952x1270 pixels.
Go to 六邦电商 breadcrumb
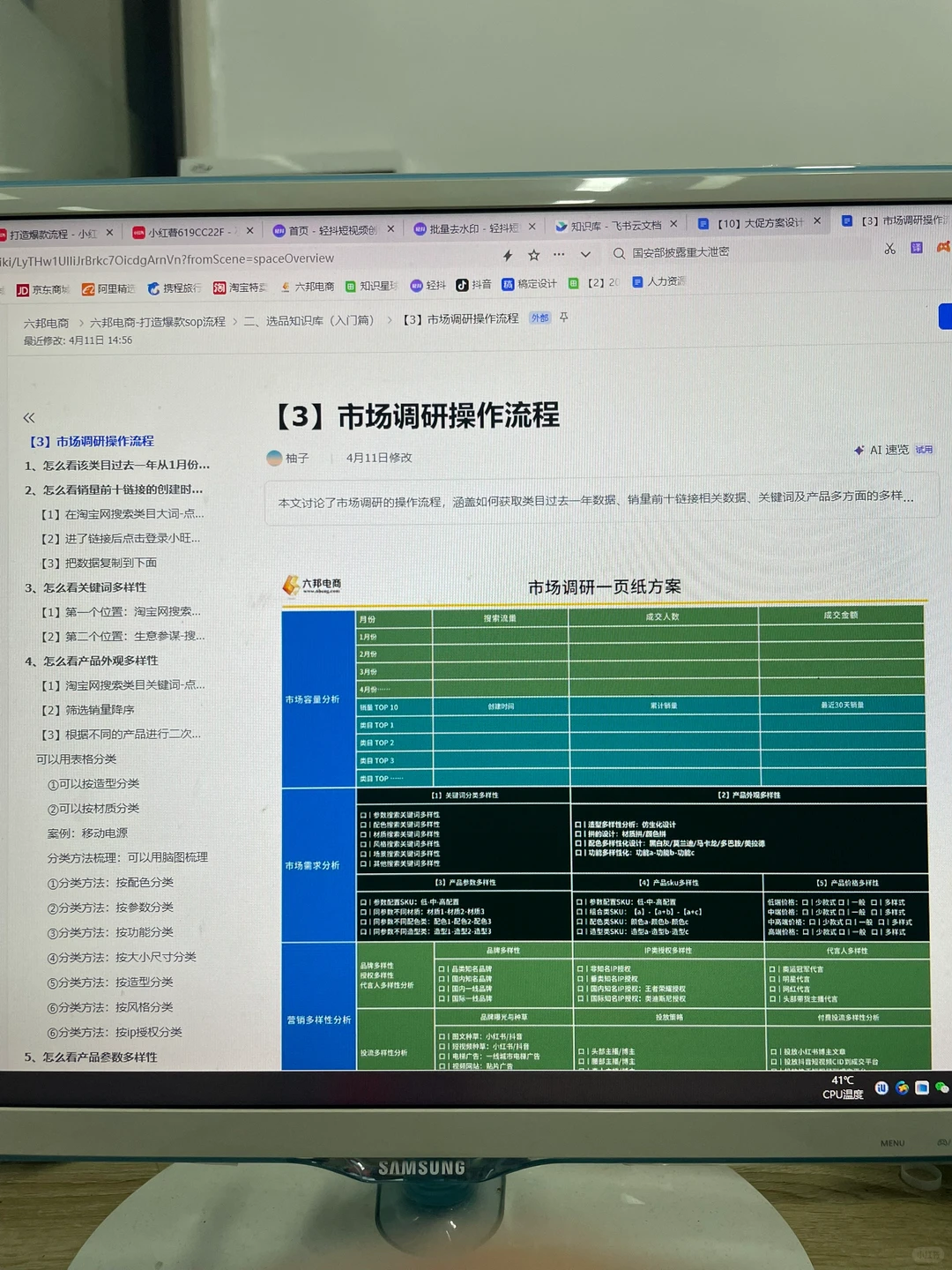[46, 323]
